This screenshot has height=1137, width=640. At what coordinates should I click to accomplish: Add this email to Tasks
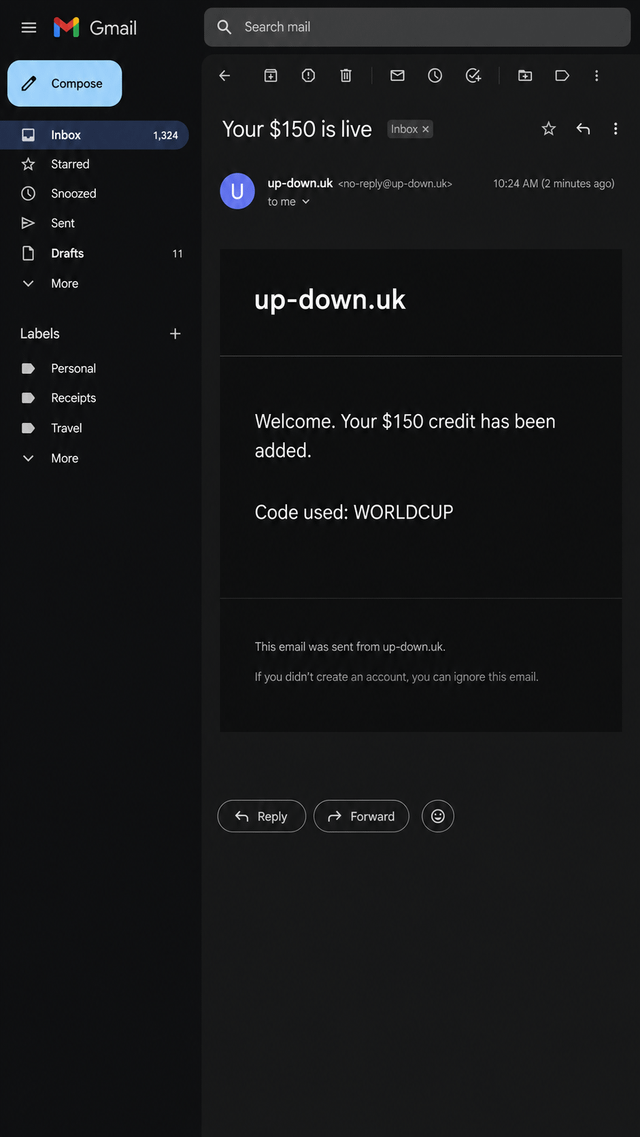[x=473, y=75]
